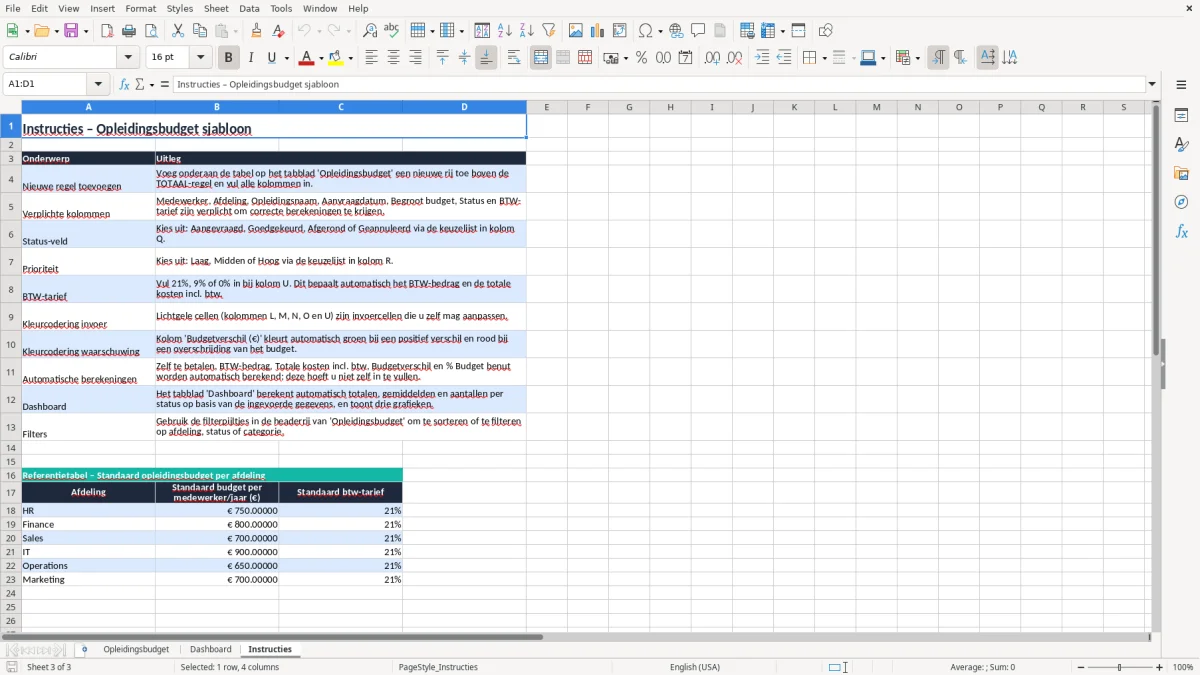This screenshot has height=675, width=1200.
Task: Expand background highlight color dropdown arrow
Action: pyautogui.click(x=352, y=58)
